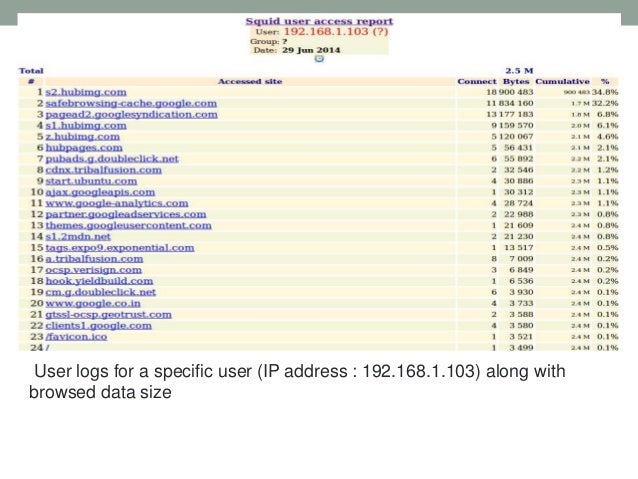Click the Accessed site column header

tap(250, 81)
